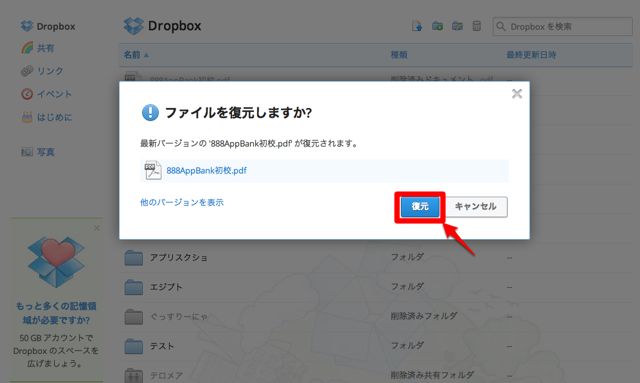Select the deleted ぐっすりーにゃ folder
The height and width of the screenshot is (383, 640).
coord(178,316)
